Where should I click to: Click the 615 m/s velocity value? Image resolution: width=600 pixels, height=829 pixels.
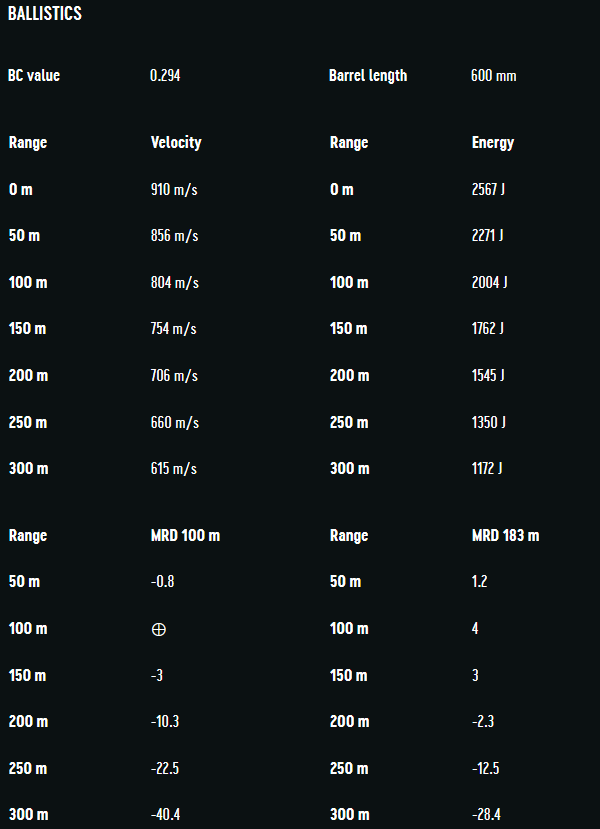tap(174, 469)
